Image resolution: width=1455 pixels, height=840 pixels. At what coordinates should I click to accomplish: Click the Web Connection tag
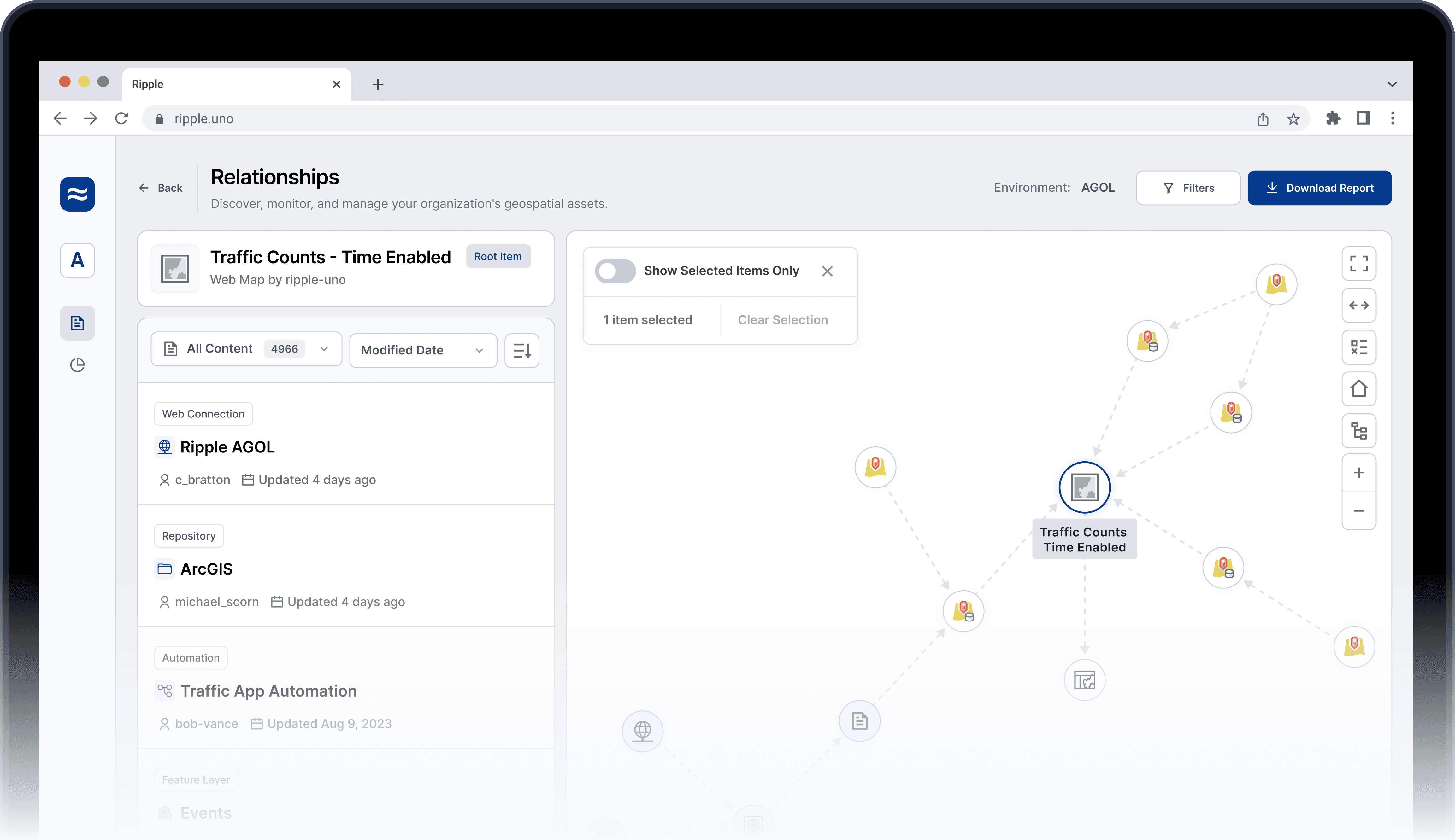(x=203, y=414)
